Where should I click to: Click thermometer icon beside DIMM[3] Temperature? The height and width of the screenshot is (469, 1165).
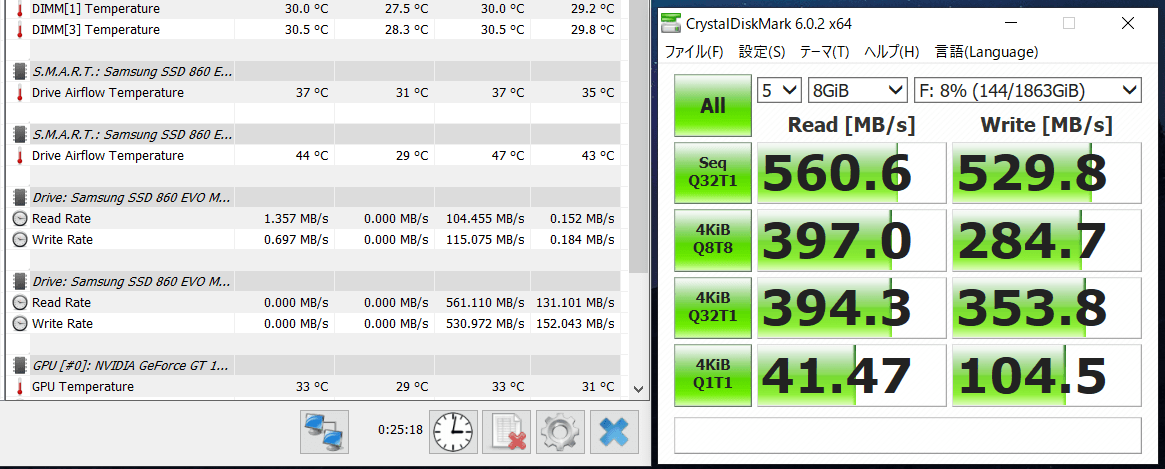[20, 30]
